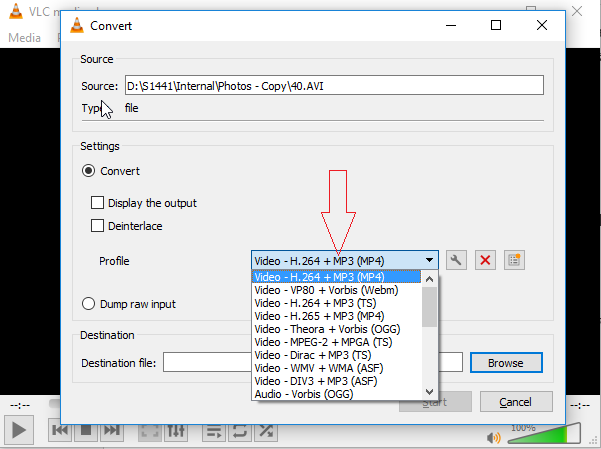The height and width of the screenshot is (449, 601).
Task: Choose Video - DIV3 + MP3 (ASF)
Action: coord(336,381)
